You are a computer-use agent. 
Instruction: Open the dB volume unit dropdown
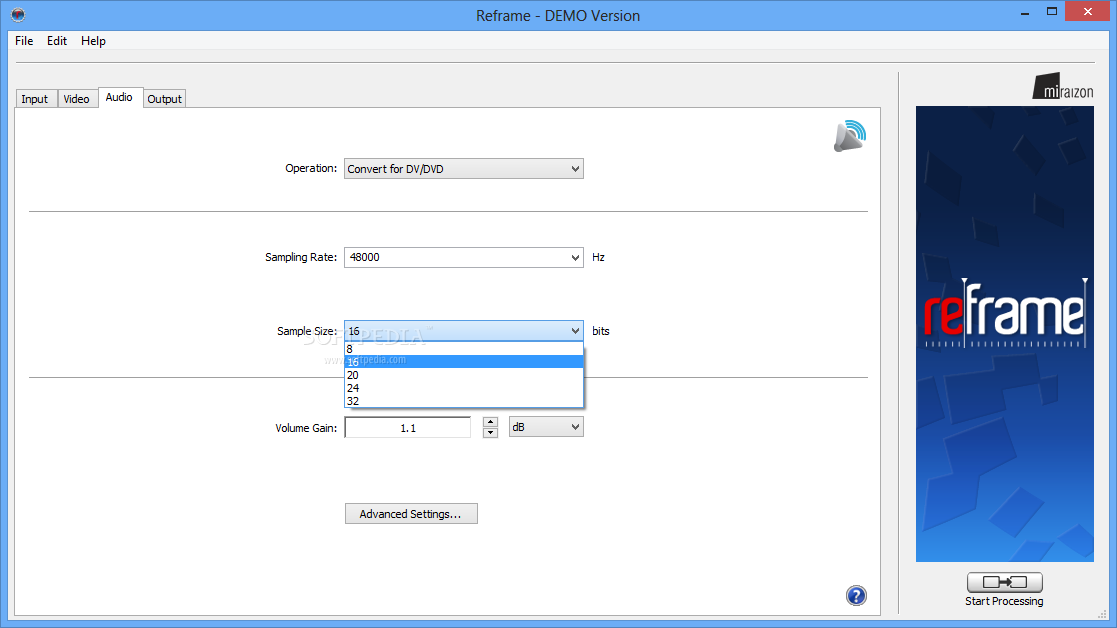click(x=546, y=427)
